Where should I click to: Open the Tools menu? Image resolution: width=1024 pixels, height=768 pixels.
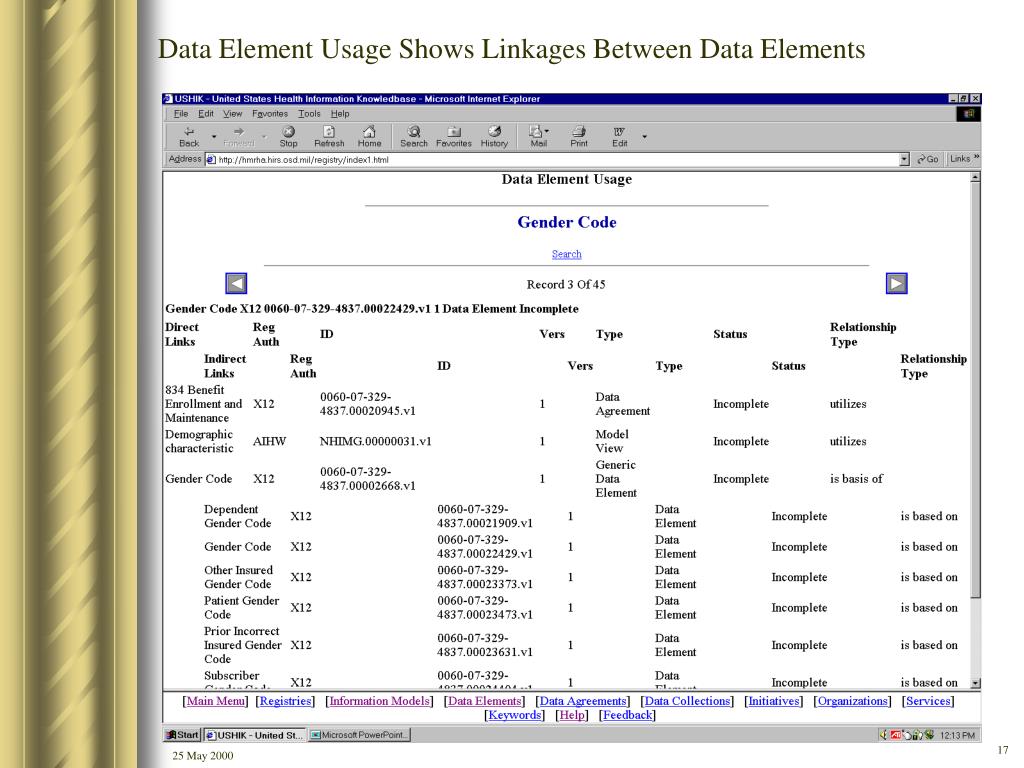click(310, 114)
